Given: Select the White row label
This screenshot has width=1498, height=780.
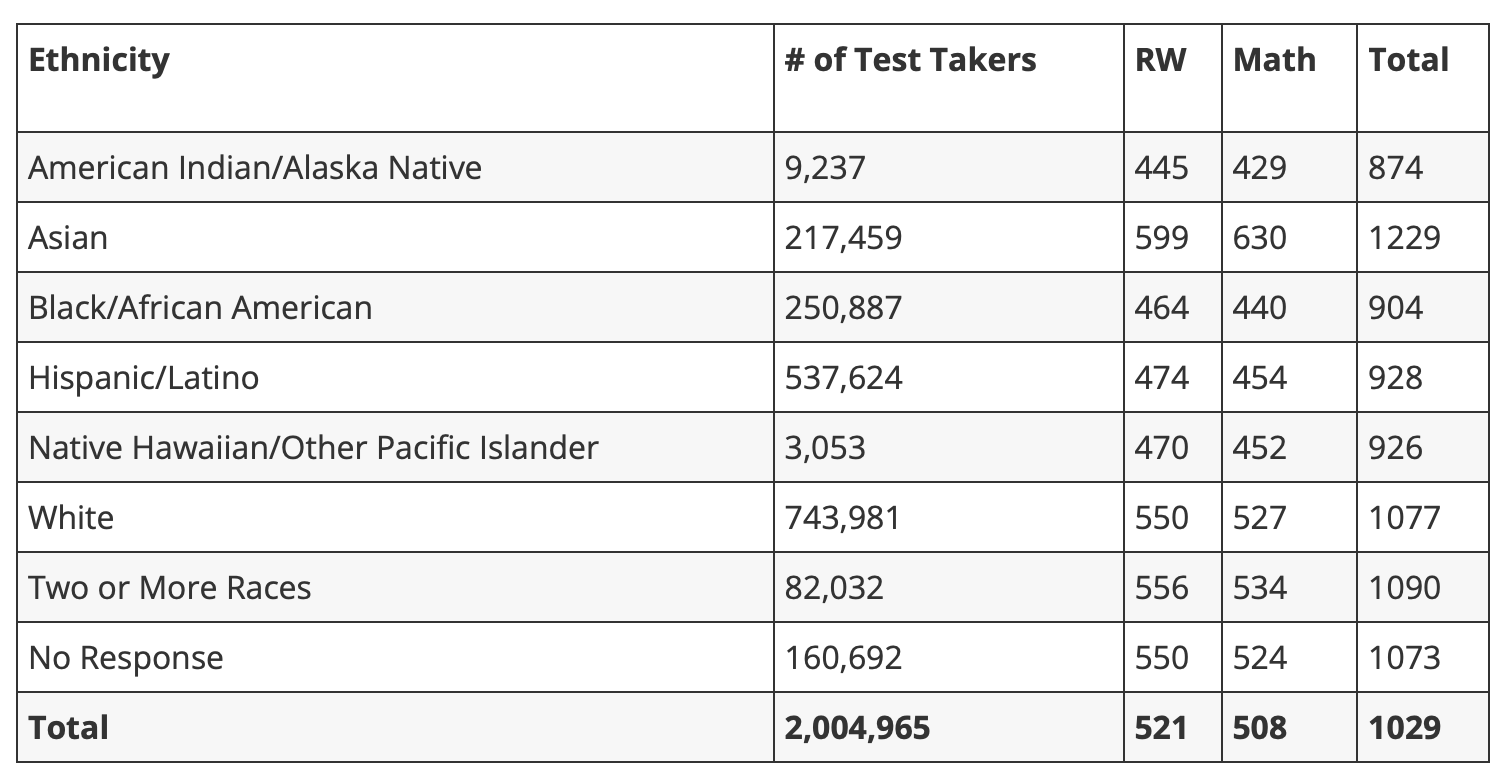Looking at the screenshot, I should [71, 517].
